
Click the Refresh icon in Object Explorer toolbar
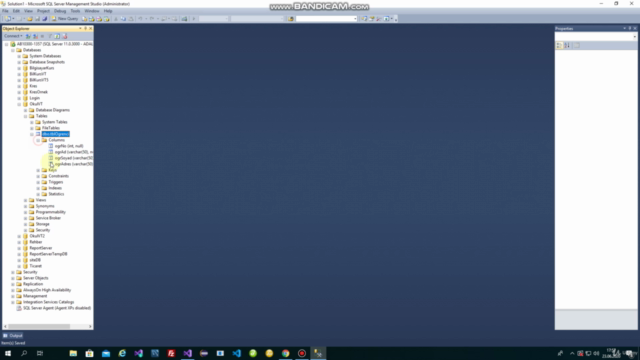tap(58, 36)
